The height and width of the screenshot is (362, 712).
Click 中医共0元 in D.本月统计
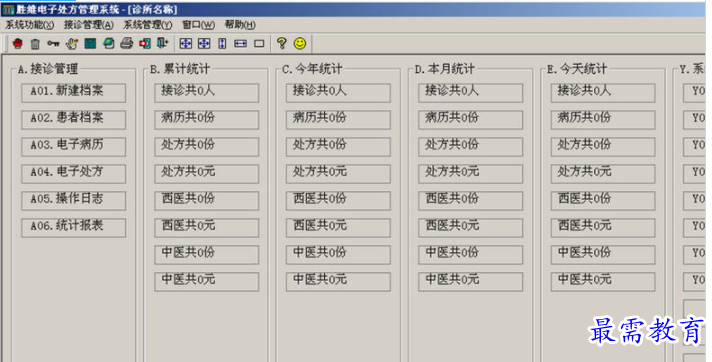pyautogui.click(x=470, y=282)
